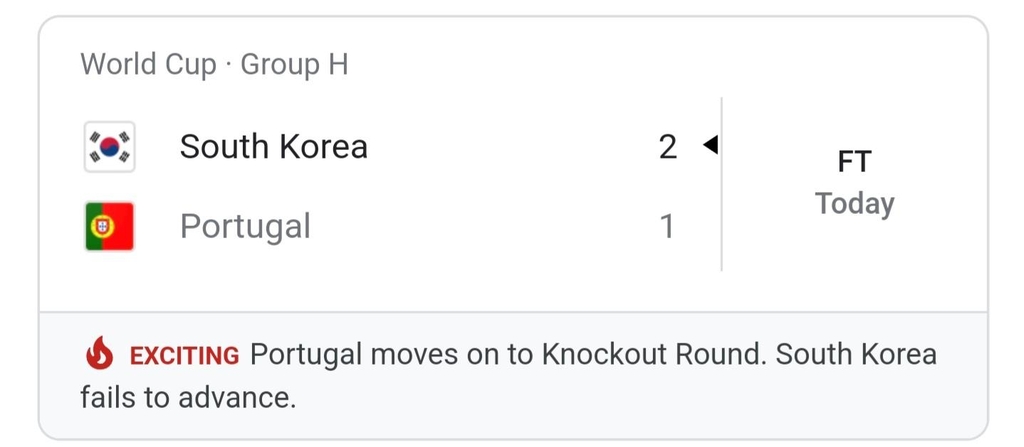Click the Portugal flag icon
Image resolution: width=1024 pixels, height=447 pixels.
coord(109,227)
